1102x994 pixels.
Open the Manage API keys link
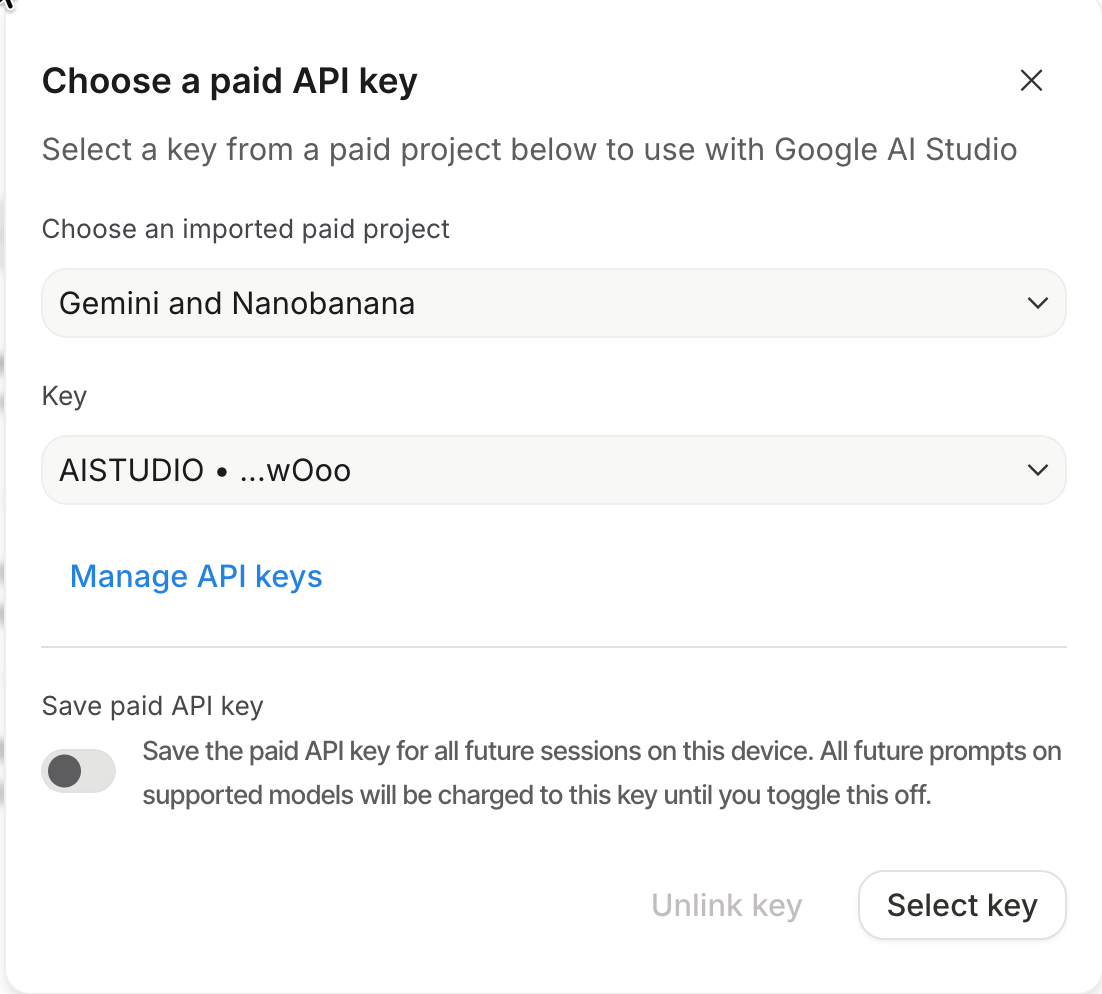(x=196, y=577)
